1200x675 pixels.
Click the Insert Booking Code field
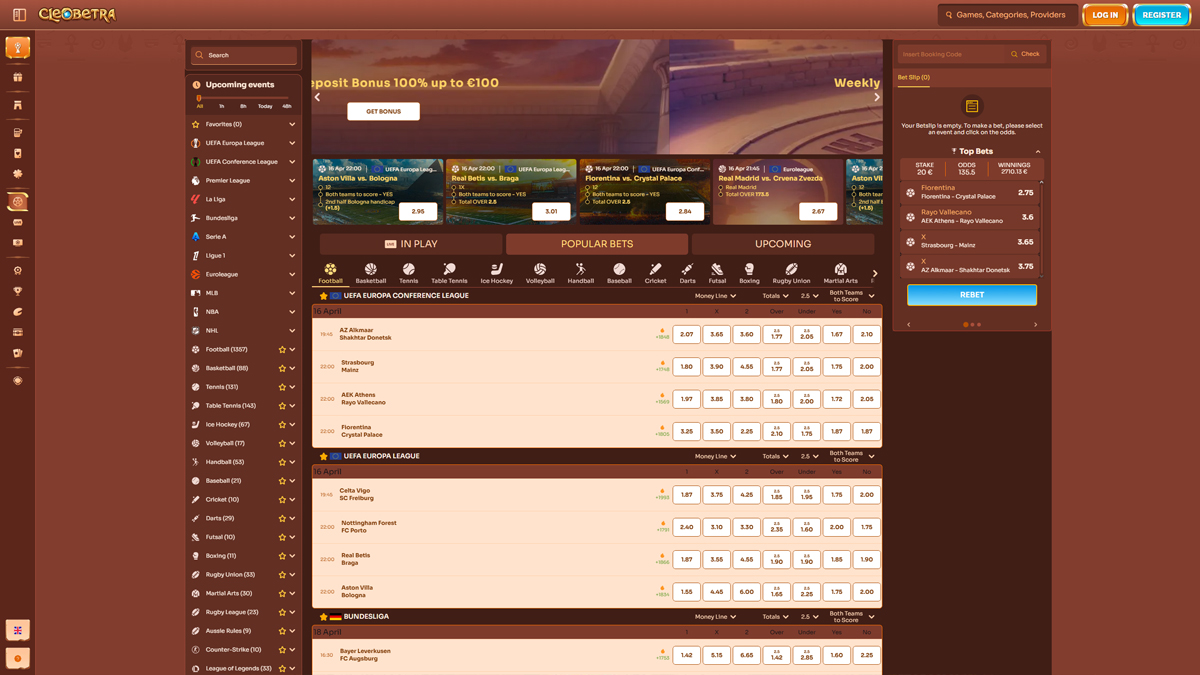951,54
